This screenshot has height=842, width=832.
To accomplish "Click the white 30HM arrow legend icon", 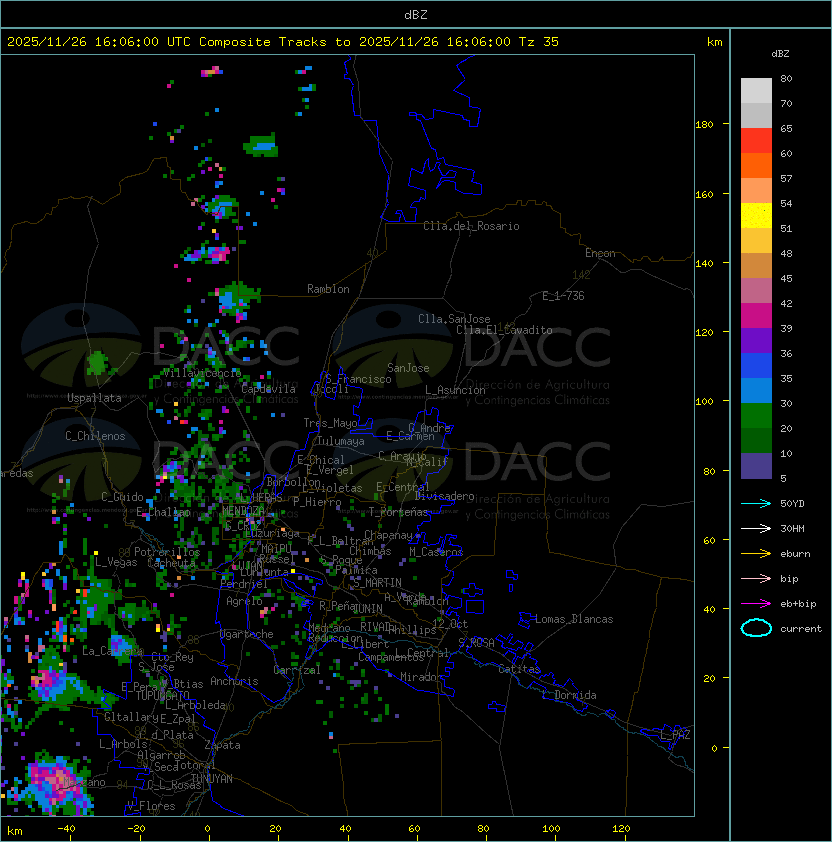I will tap(756, 528).
